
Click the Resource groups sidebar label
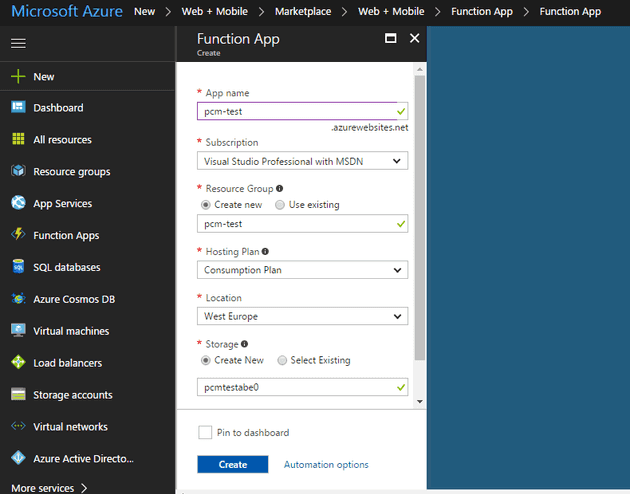[72, 172]
